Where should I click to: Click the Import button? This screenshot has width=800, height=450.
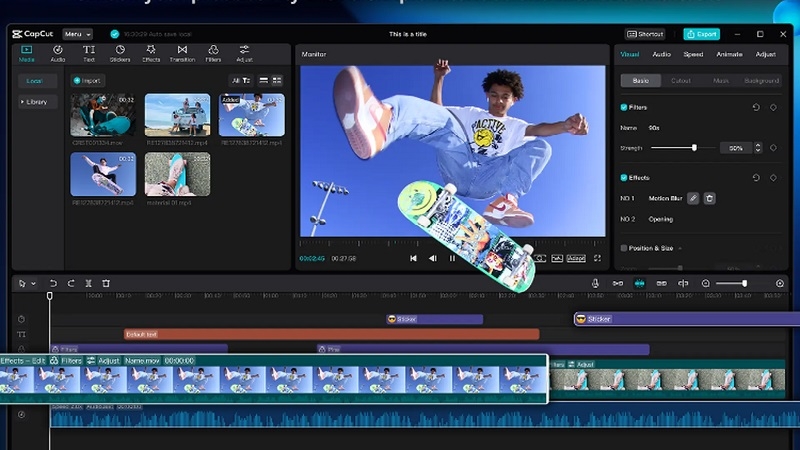point(88,80)
